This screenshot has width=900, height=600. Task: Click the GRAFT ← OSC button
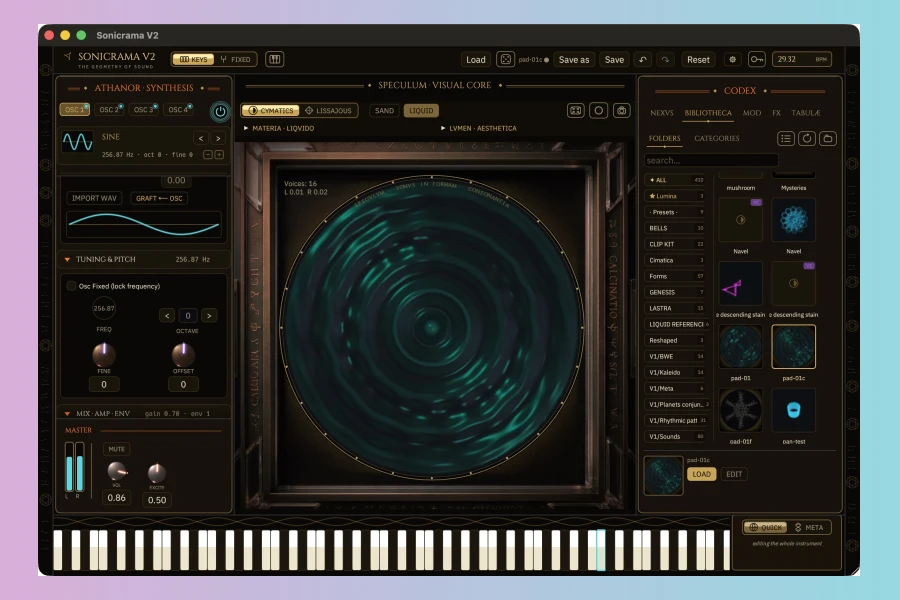click(159, 198)
